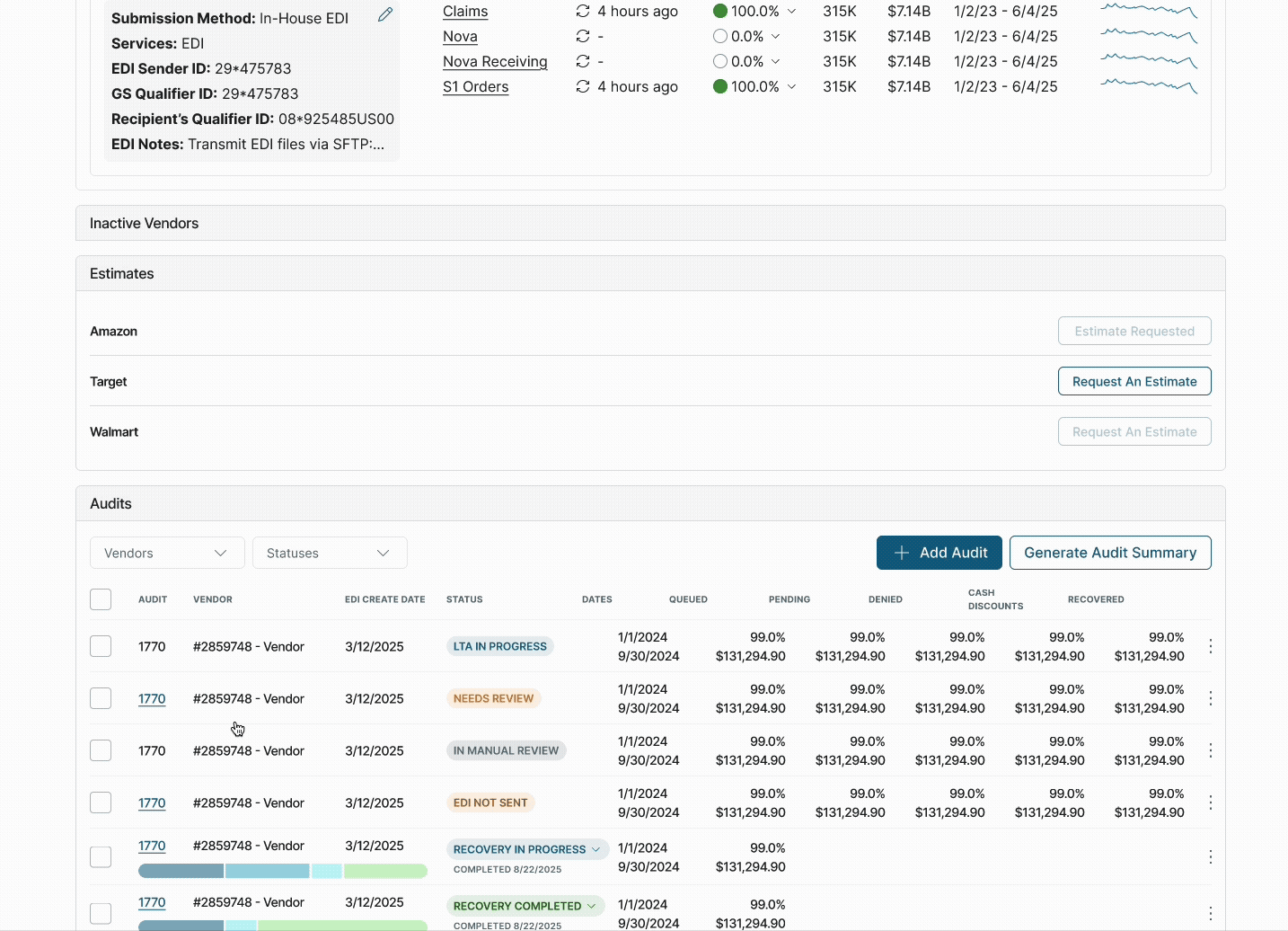The image size is (1288, 931).
Task: Click the pencil icon to edit EDI details
Action: [x=385, y=14]
